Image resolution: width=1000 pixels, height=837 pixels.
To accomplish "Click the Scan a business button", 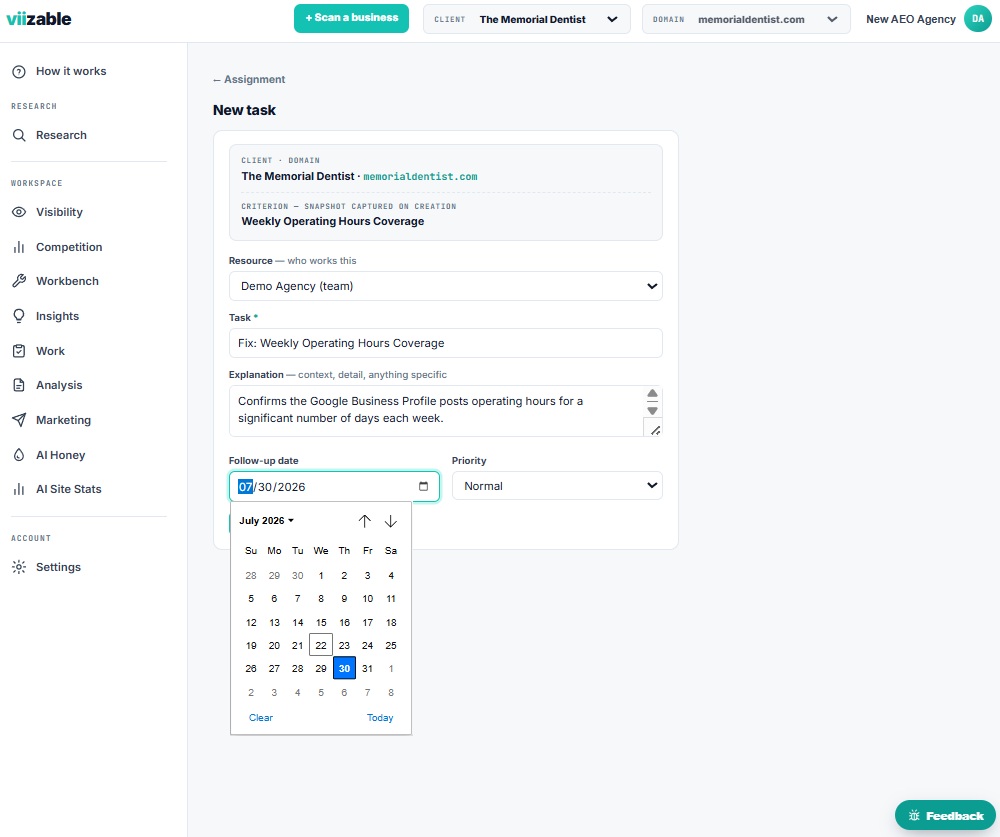I will 351,18.
